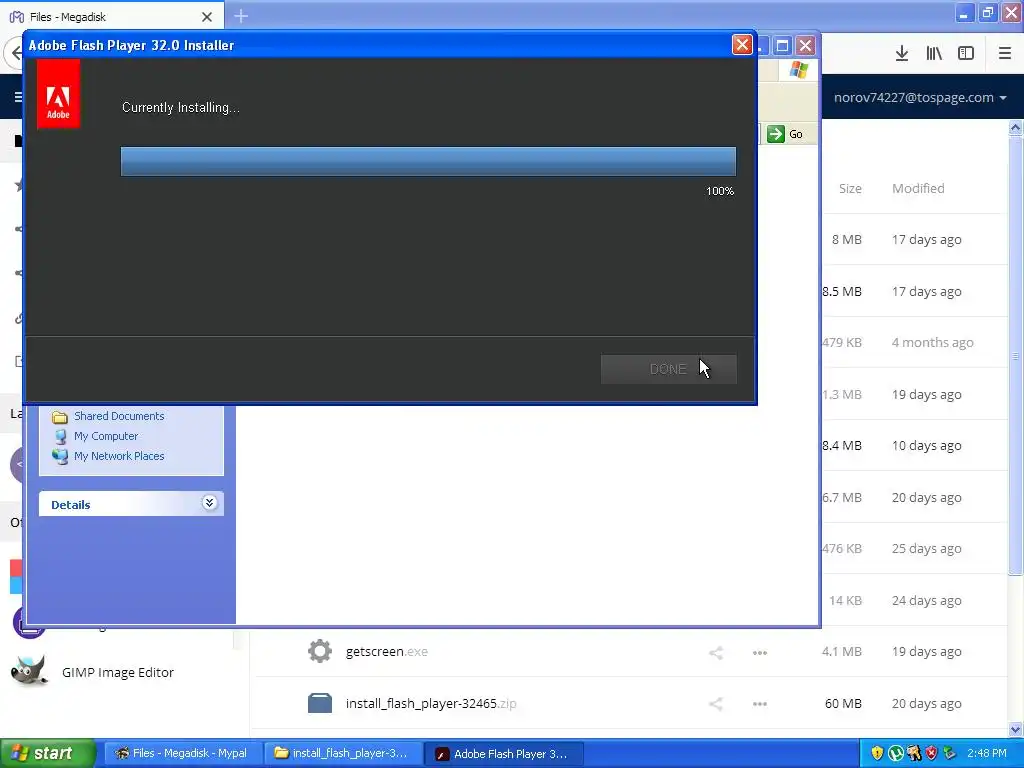Sort files by Modified column
Viewport: 1024px width, 768px height.
coord(918,188)
